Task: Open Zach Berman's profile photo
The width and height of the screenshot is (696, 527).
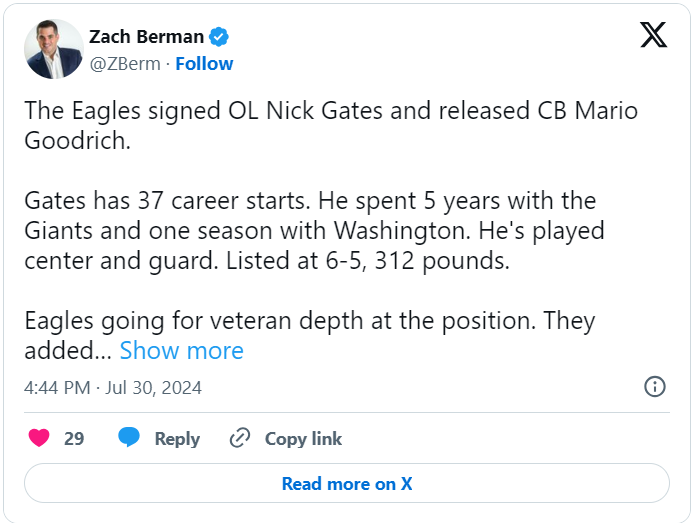Action: pos(54,49)
